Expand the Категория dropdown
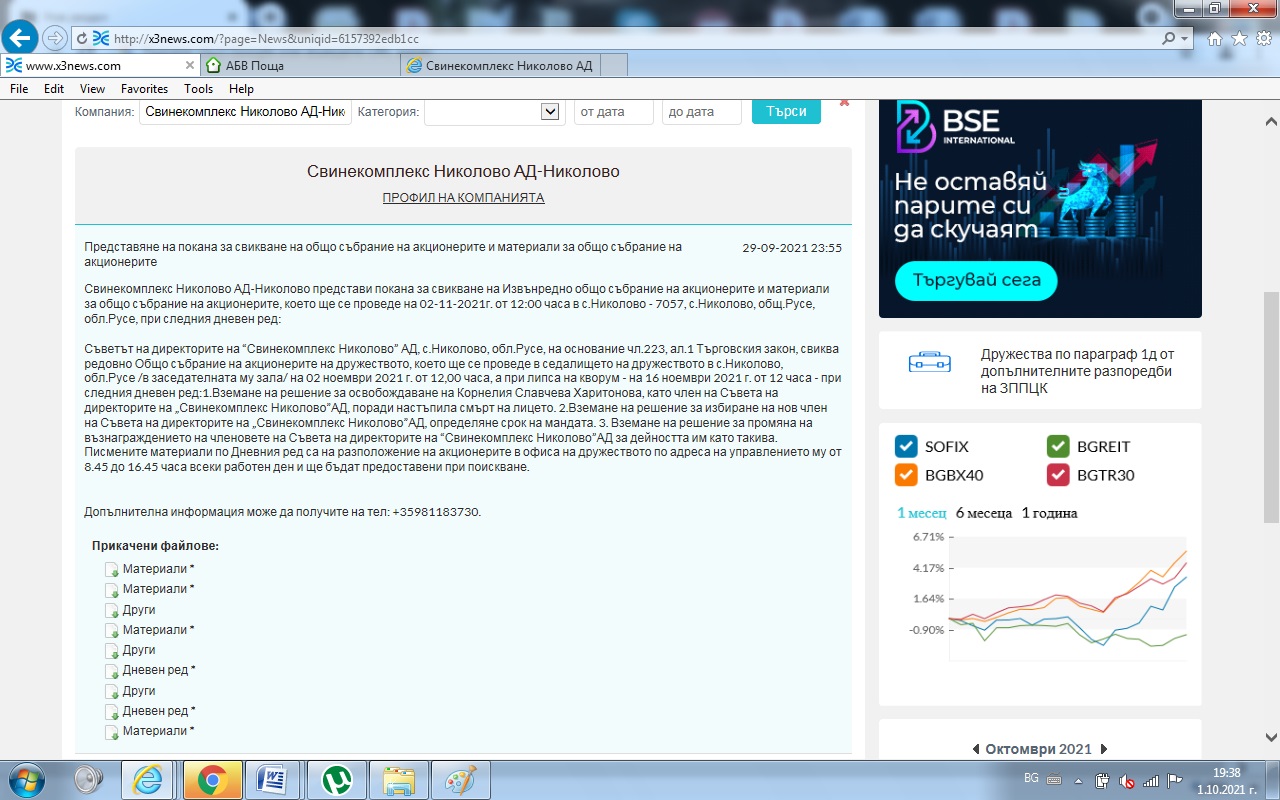Viewport: 1280px width, 800px height. (549, 112)
